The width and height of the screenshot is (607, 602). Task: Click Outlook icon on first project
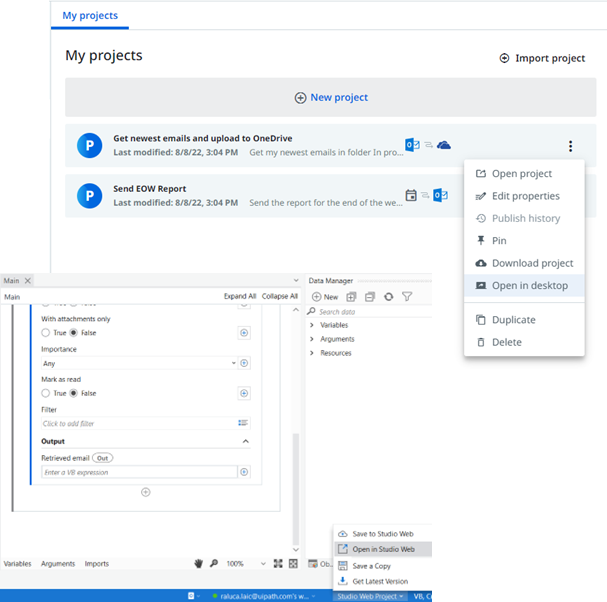click(412, 145)
